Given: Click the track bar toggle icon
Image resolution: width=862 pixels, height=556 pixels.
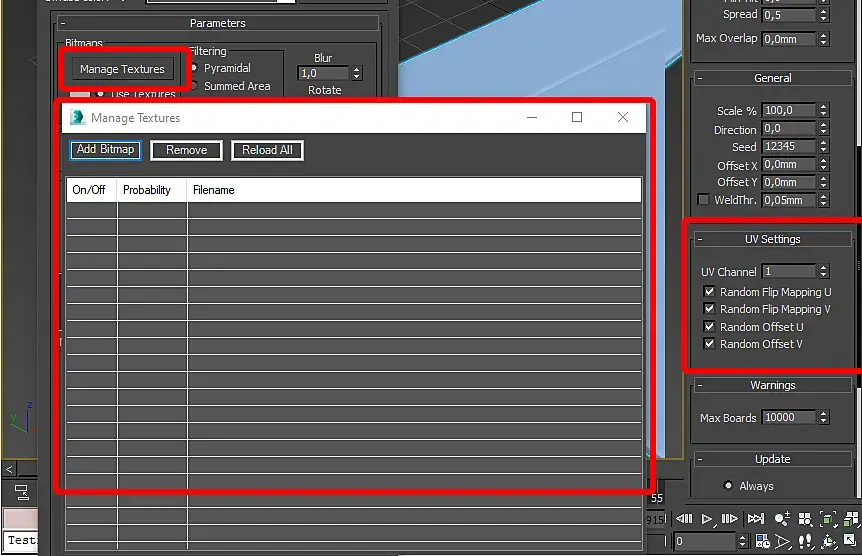Looking at the screenshot, I should pos(21,492).
